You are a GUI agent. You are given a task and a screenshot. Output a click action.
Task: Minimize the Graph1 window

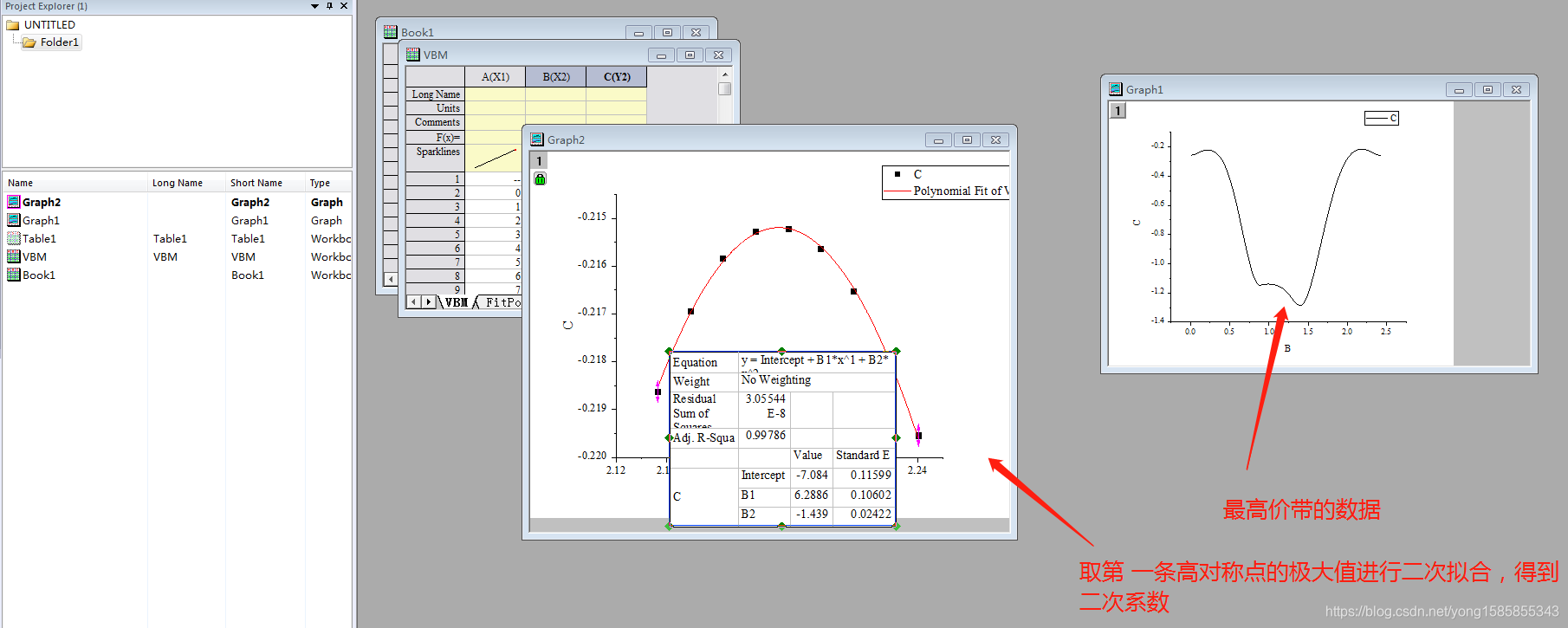(x=1459, y=90)
